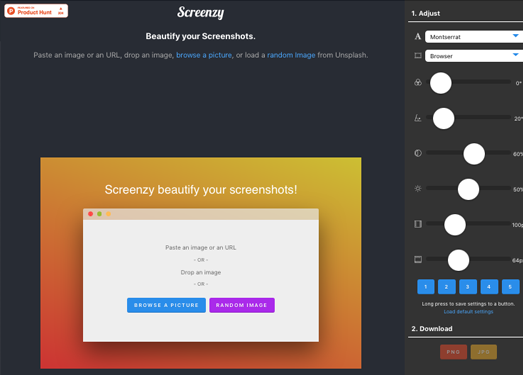Click the contrast slider knob at 60%
Screen dimensions: 523x375
(x=474, y=154)
